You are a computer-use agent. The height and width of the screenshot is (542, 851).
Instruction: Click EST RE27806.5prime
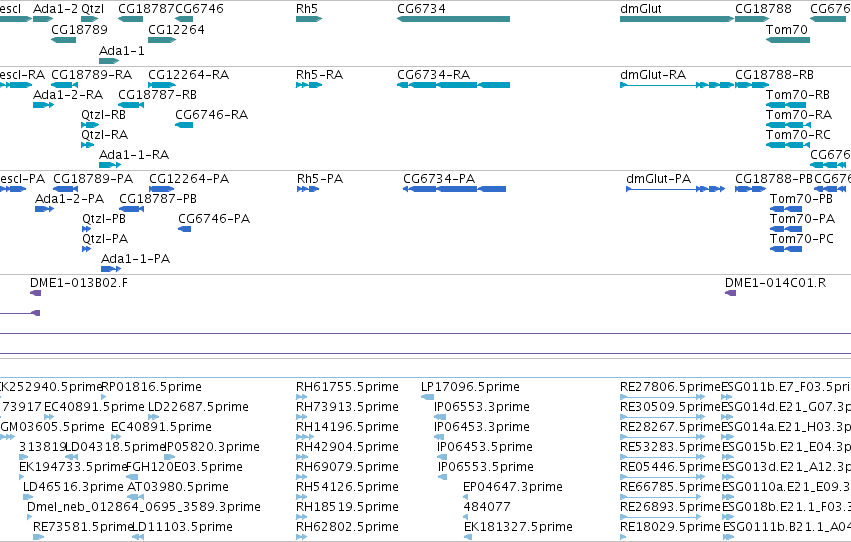663,397
